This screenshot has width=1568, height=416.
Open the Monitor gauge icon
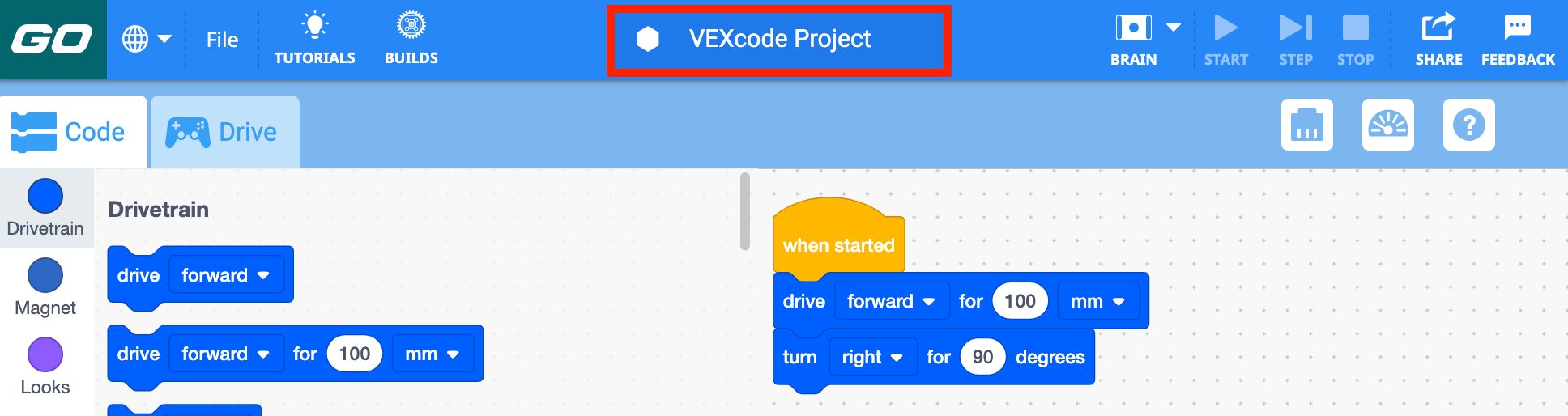(x=1388, y=125)
